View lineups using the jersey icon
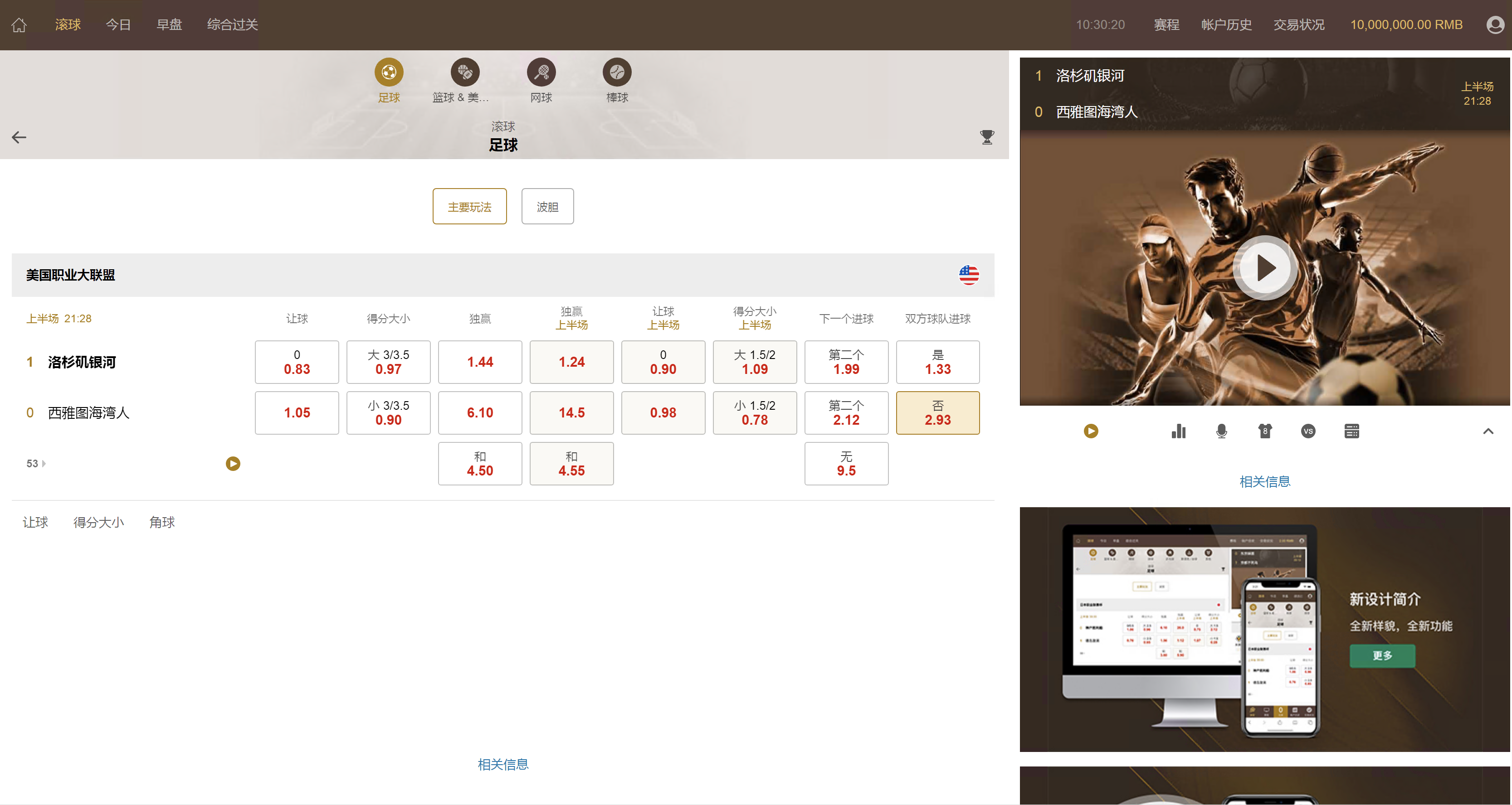1512x805 pixels. [x=1265, y=431]
